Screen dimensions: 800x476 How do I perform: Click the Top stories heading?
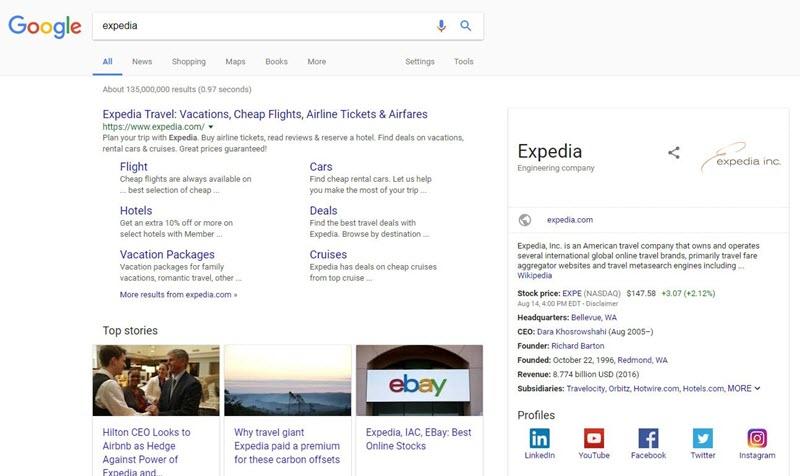point(130,331)
